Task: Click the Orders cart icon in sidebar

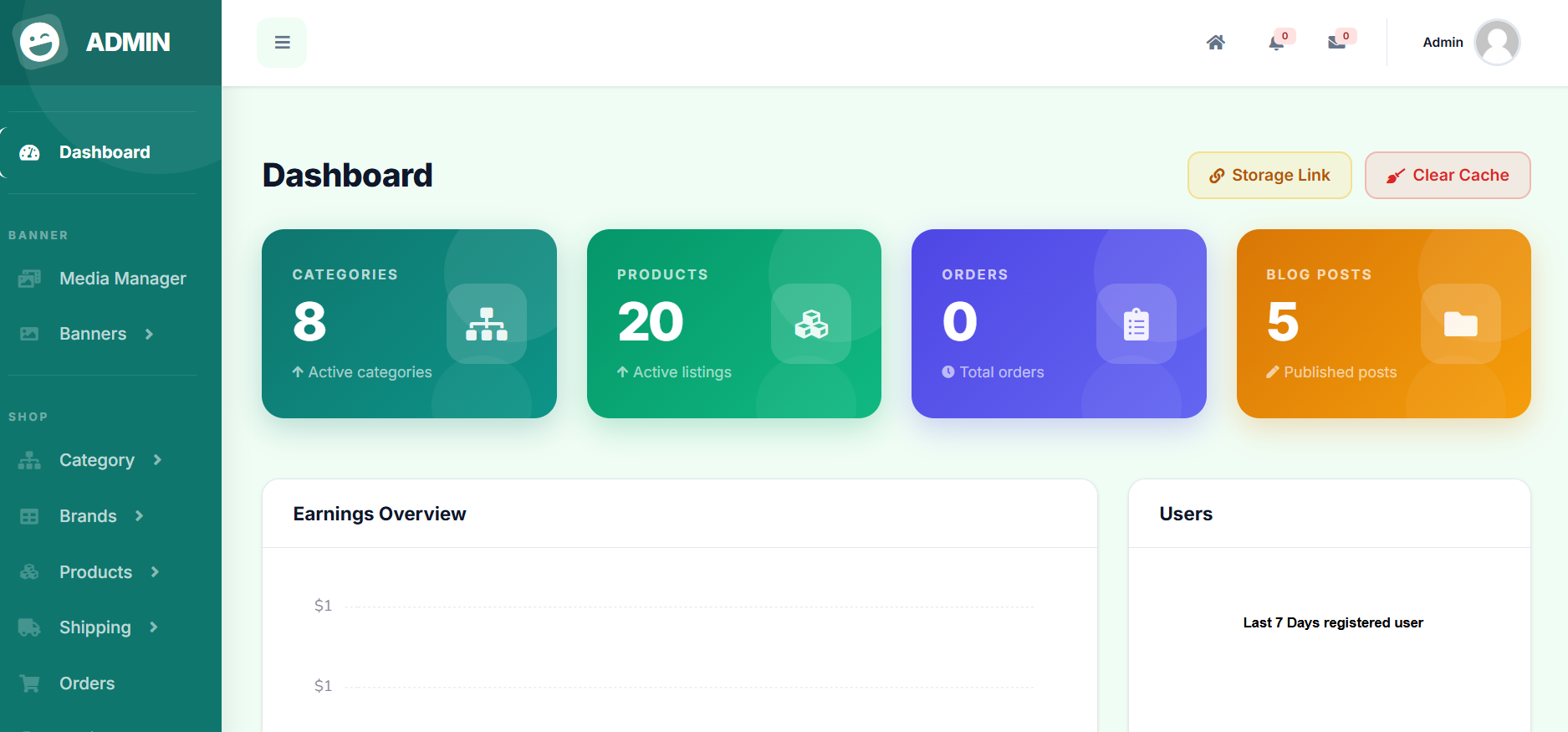Action: tap(29, 683)
